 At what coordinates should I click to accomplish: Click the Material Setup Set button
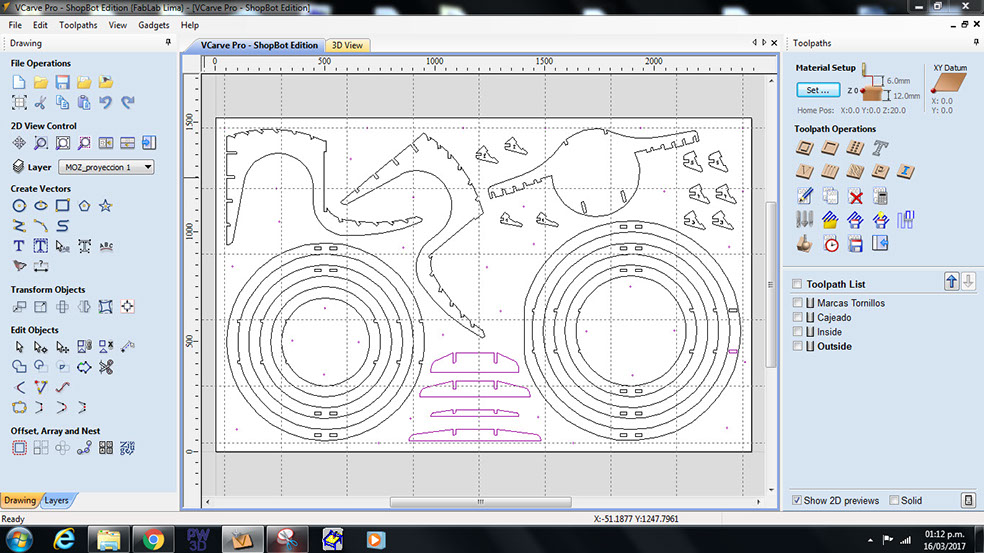pos(818,90)
